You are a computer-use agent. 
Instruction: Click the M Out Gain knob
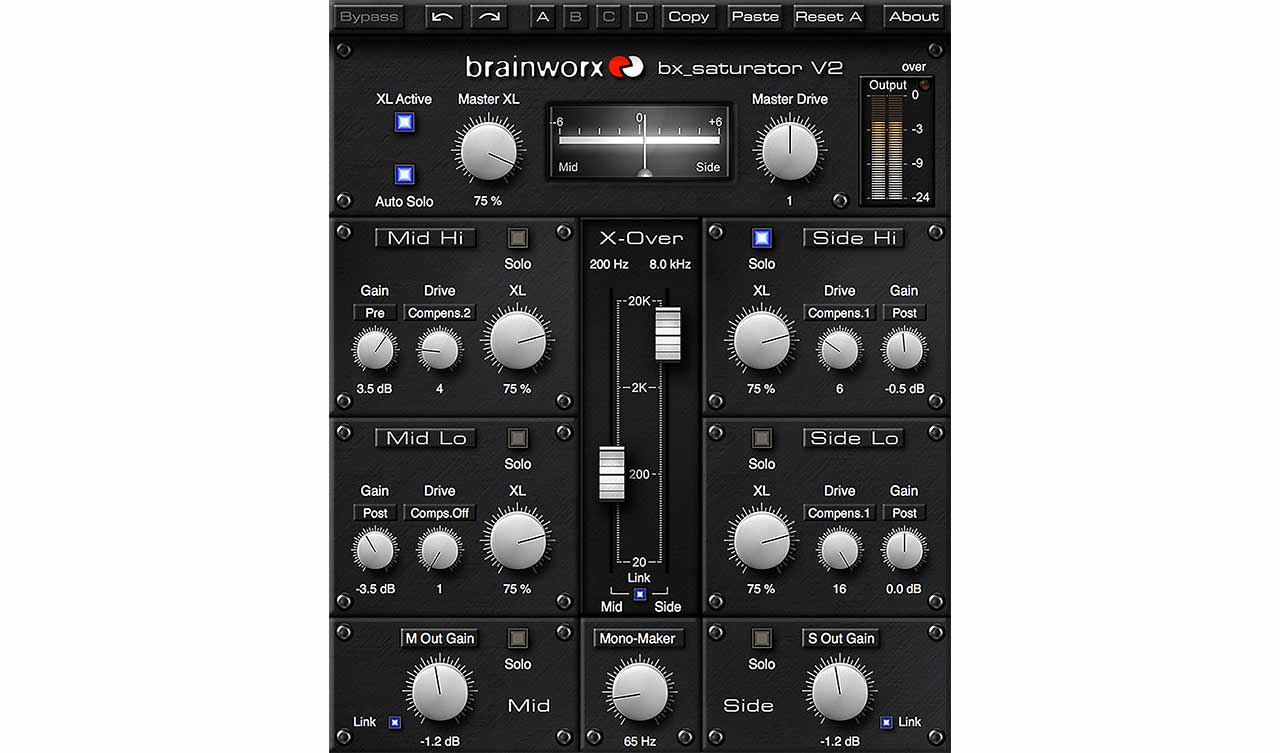click(439, 691)
